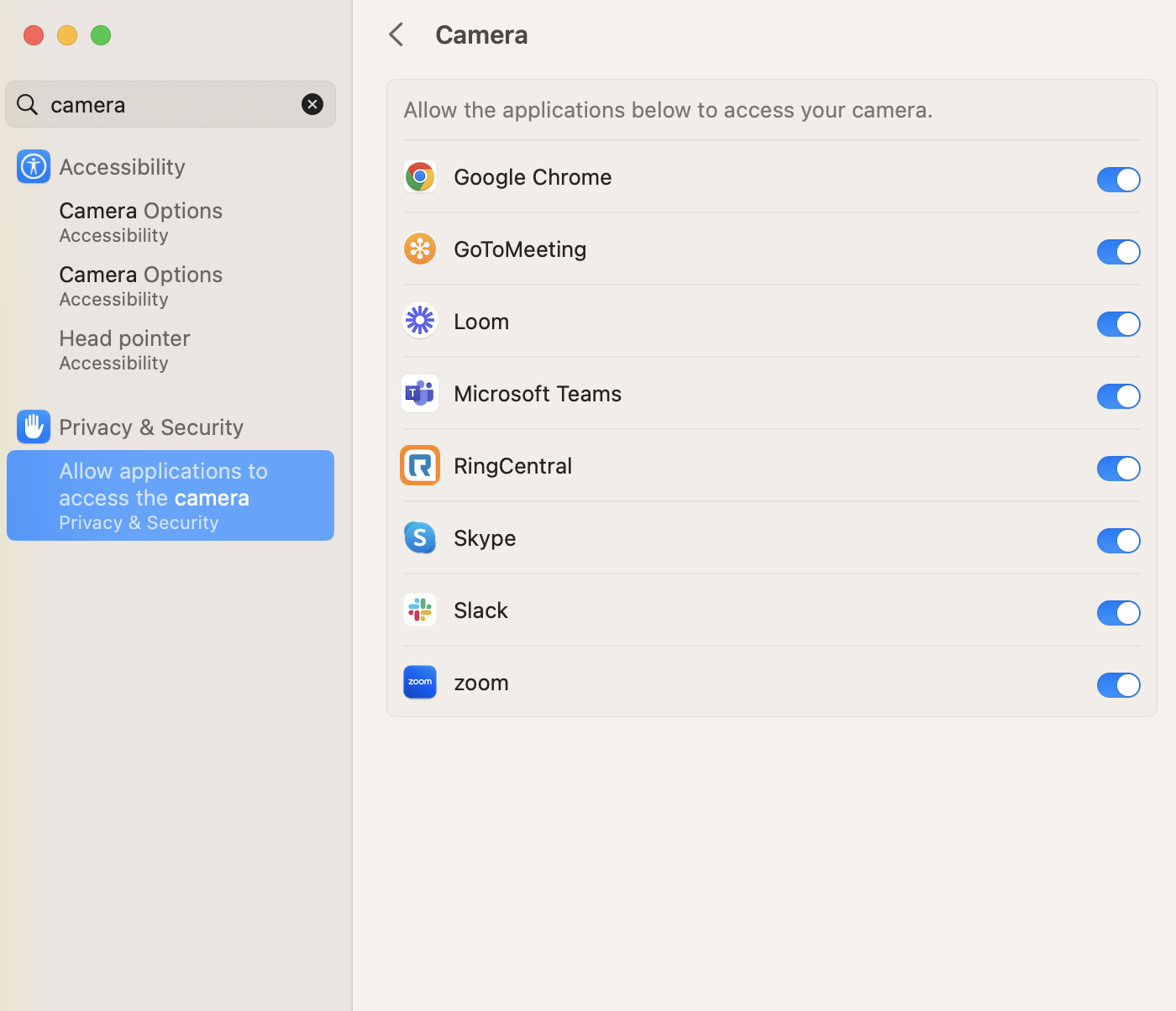
Task: Open the first Camera Options search result
Action: 171,222
